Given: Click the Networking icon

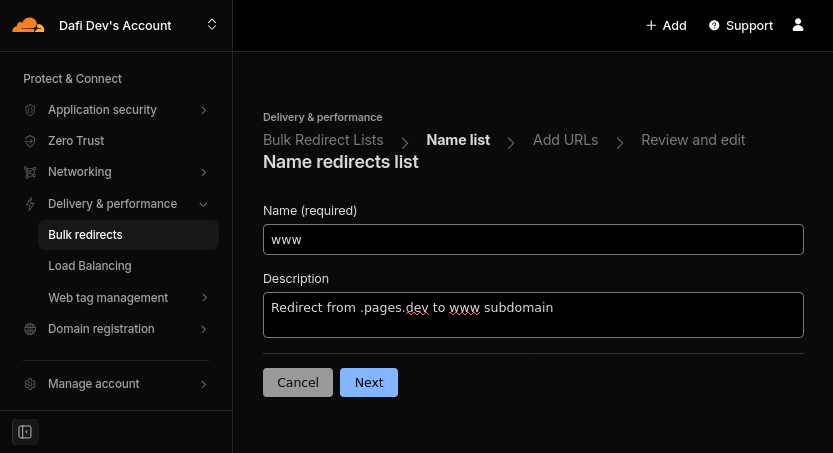Looking at the screenshot, I should coord(30,172).
